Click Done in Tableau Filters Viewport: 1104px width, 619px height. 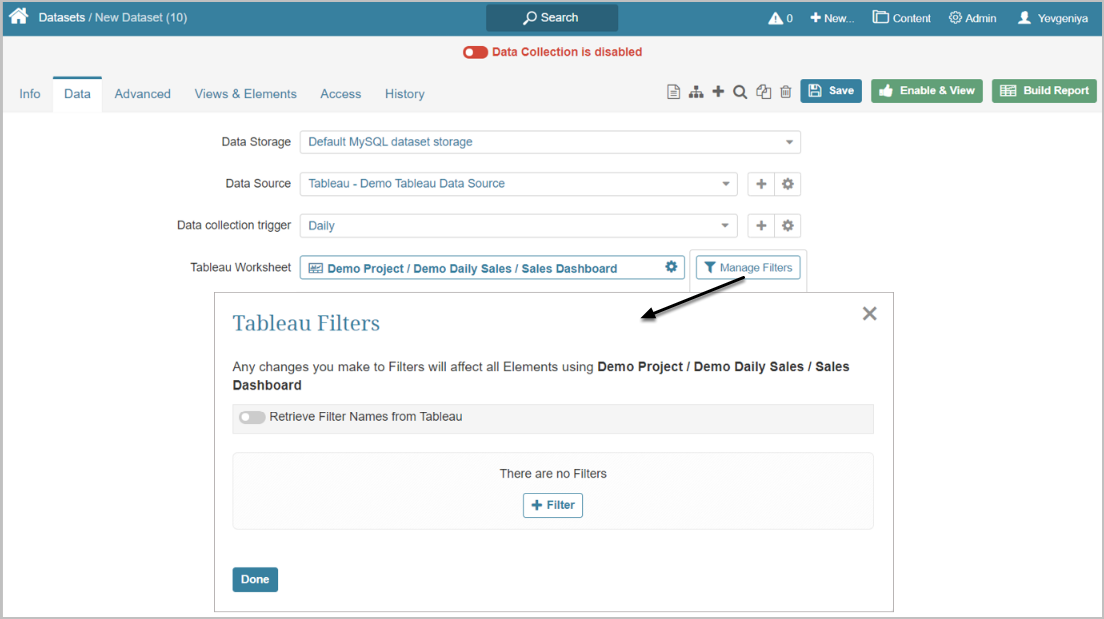click(255, 580)
